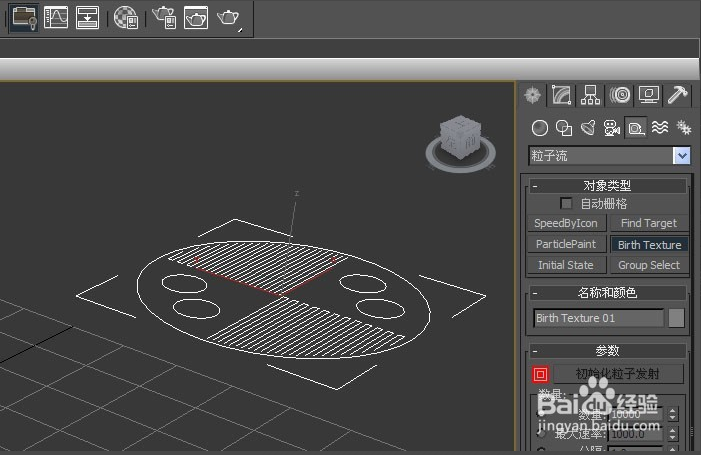Open the Material Editor

click(126, 18)
